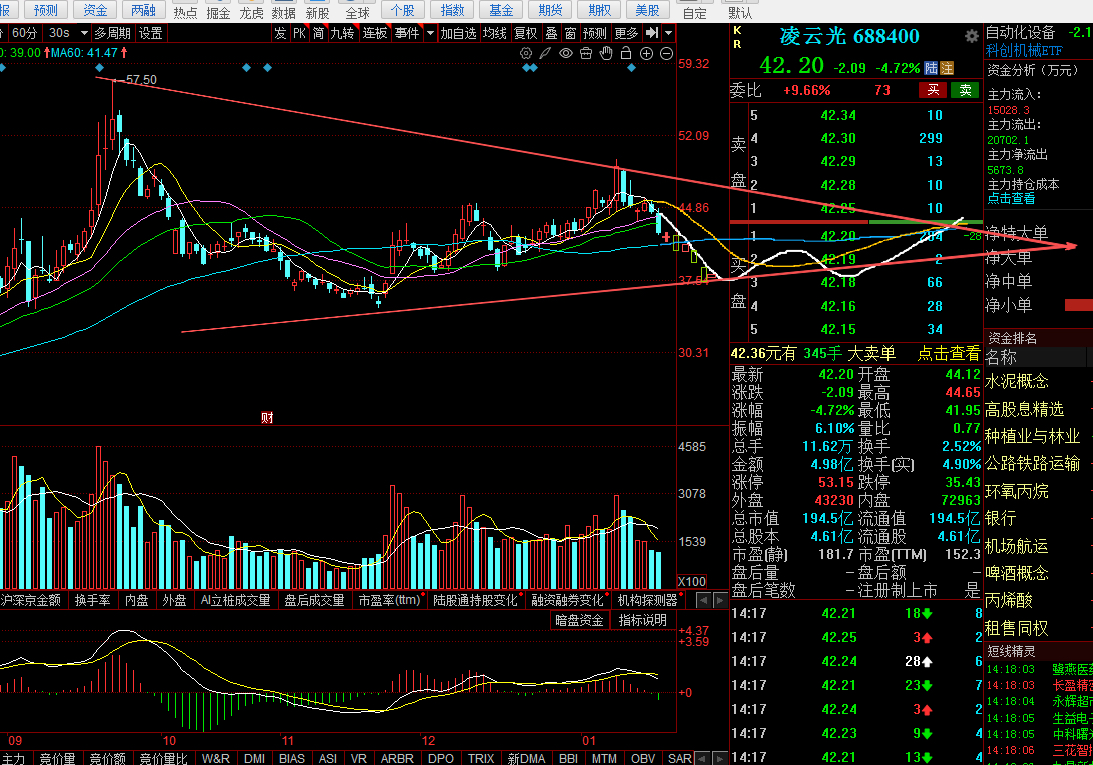Switch to the 指数 tab

[x=452, y=10]
